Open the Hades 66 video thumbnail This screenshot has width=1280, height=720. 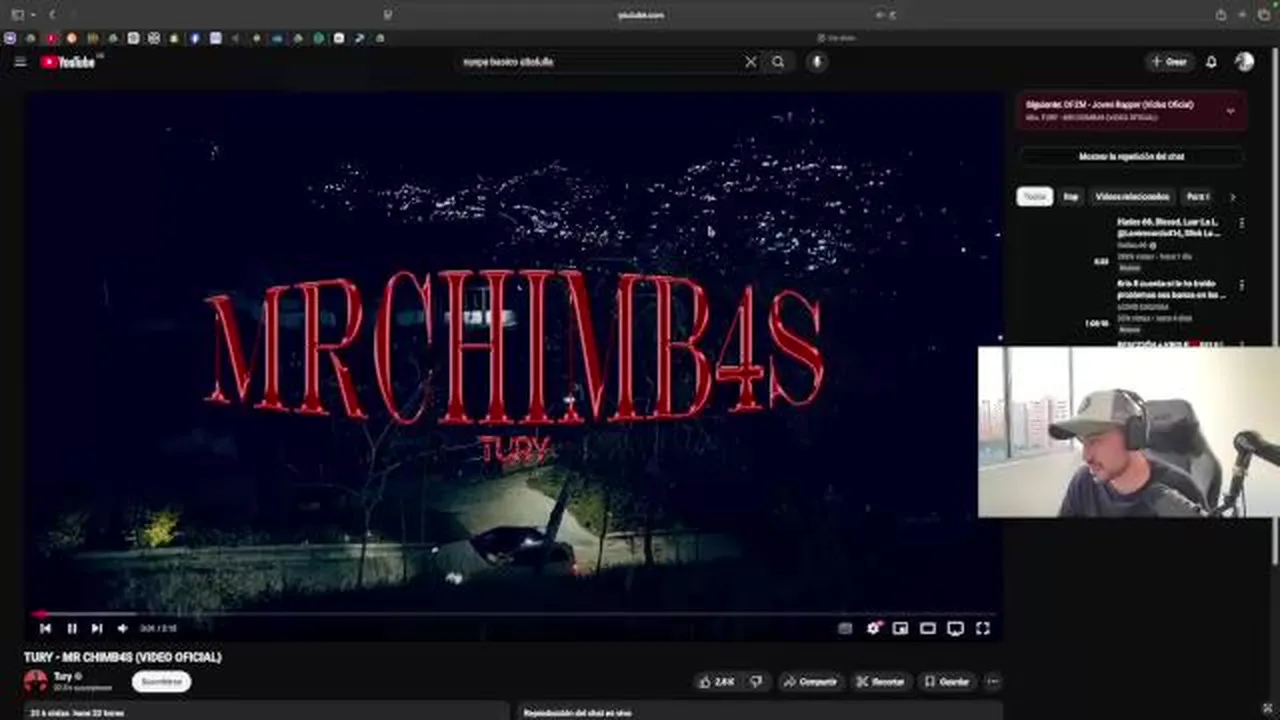pyautogui.click(x=1064, y=243)
